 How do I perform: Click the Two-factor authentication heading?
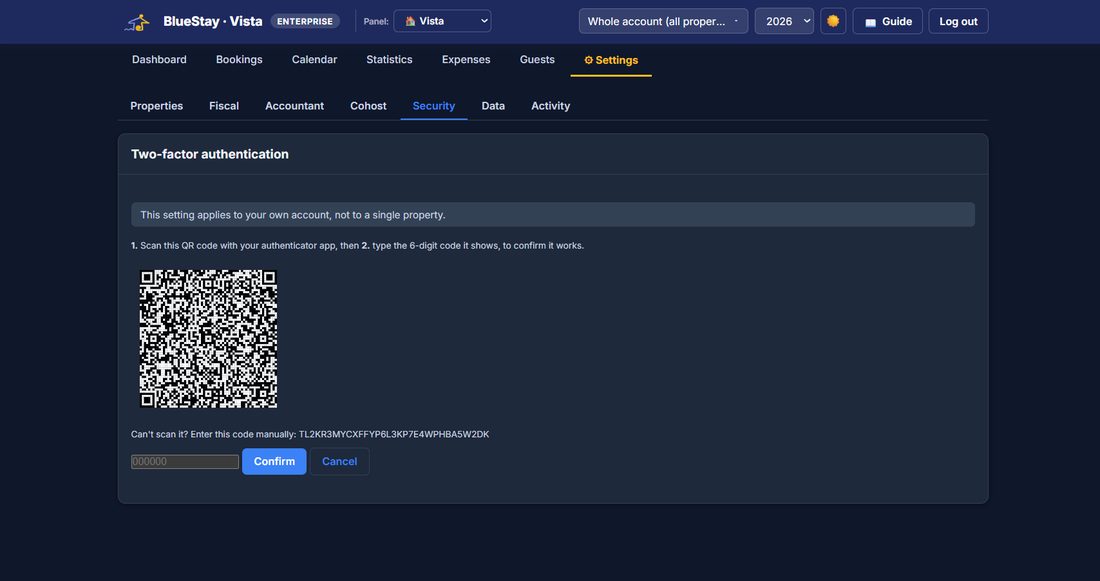coord(210,154)
